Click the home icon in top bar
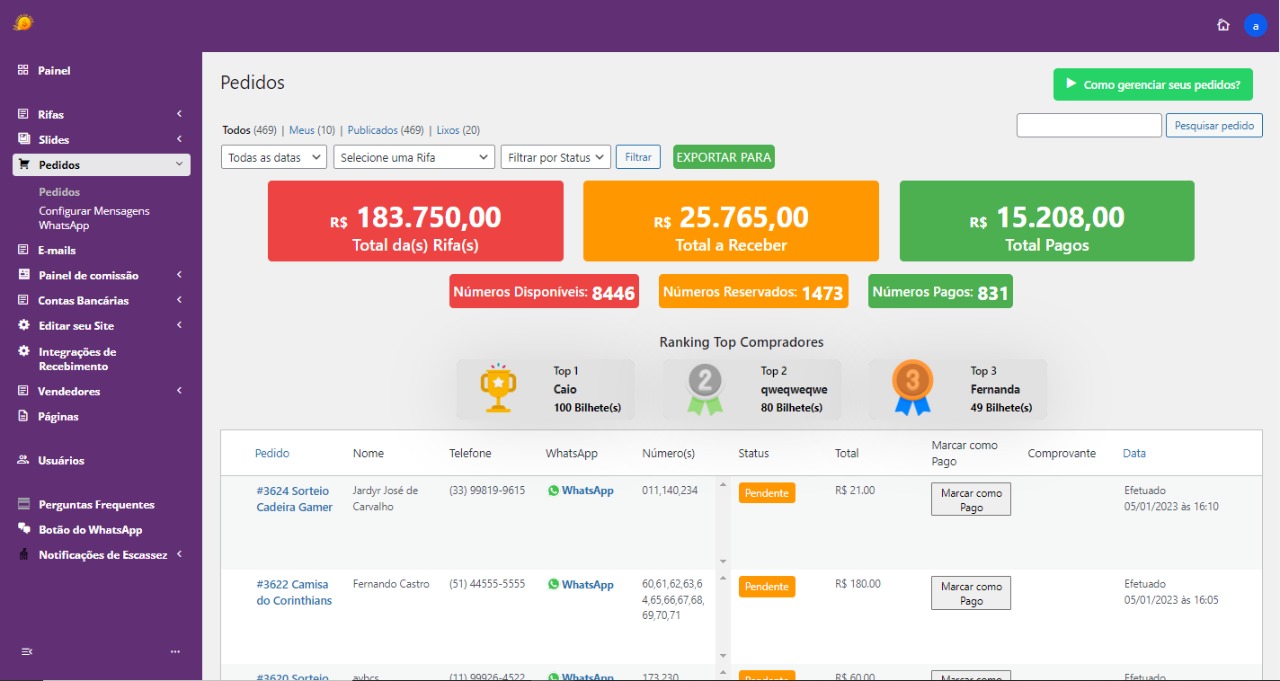Viewport: 1280px width, 681px height. (x=1223, y=26)
